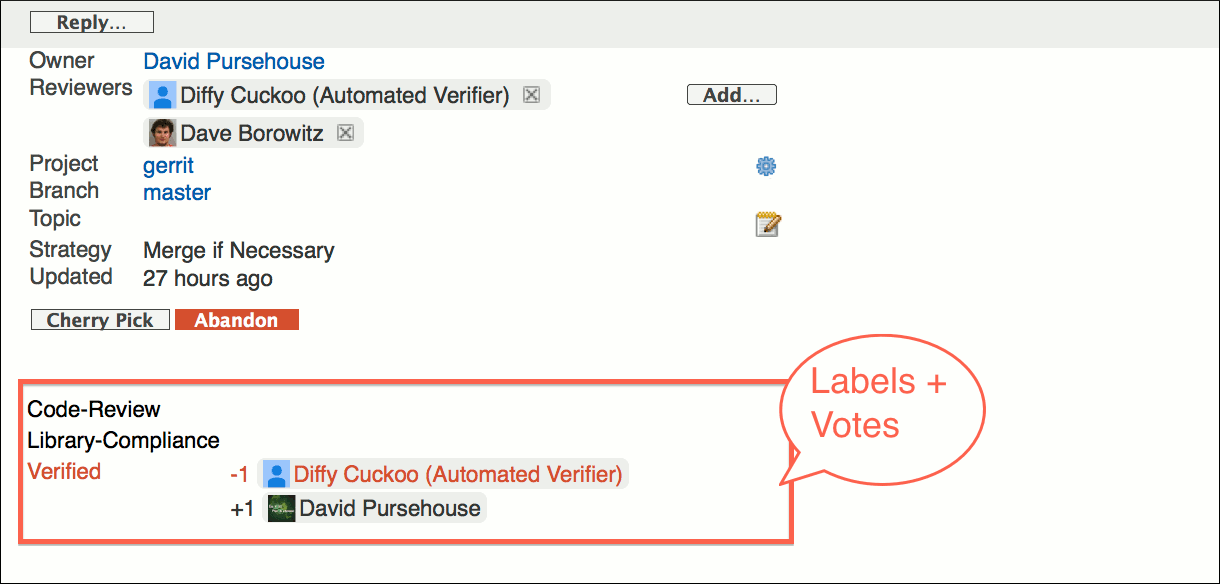Select the Verified label row
1220x584 pixels.
(x=64, y=471)
